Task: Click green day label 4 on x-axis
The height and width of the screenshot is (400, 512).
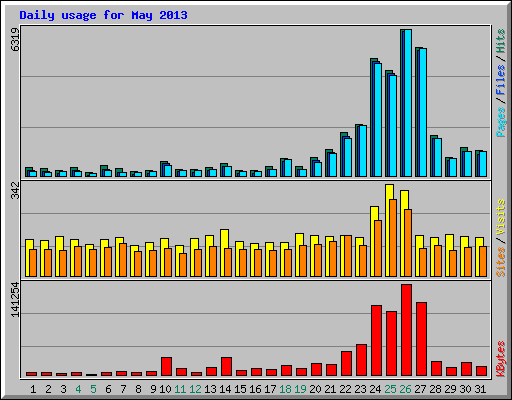Action: [78, 389]
